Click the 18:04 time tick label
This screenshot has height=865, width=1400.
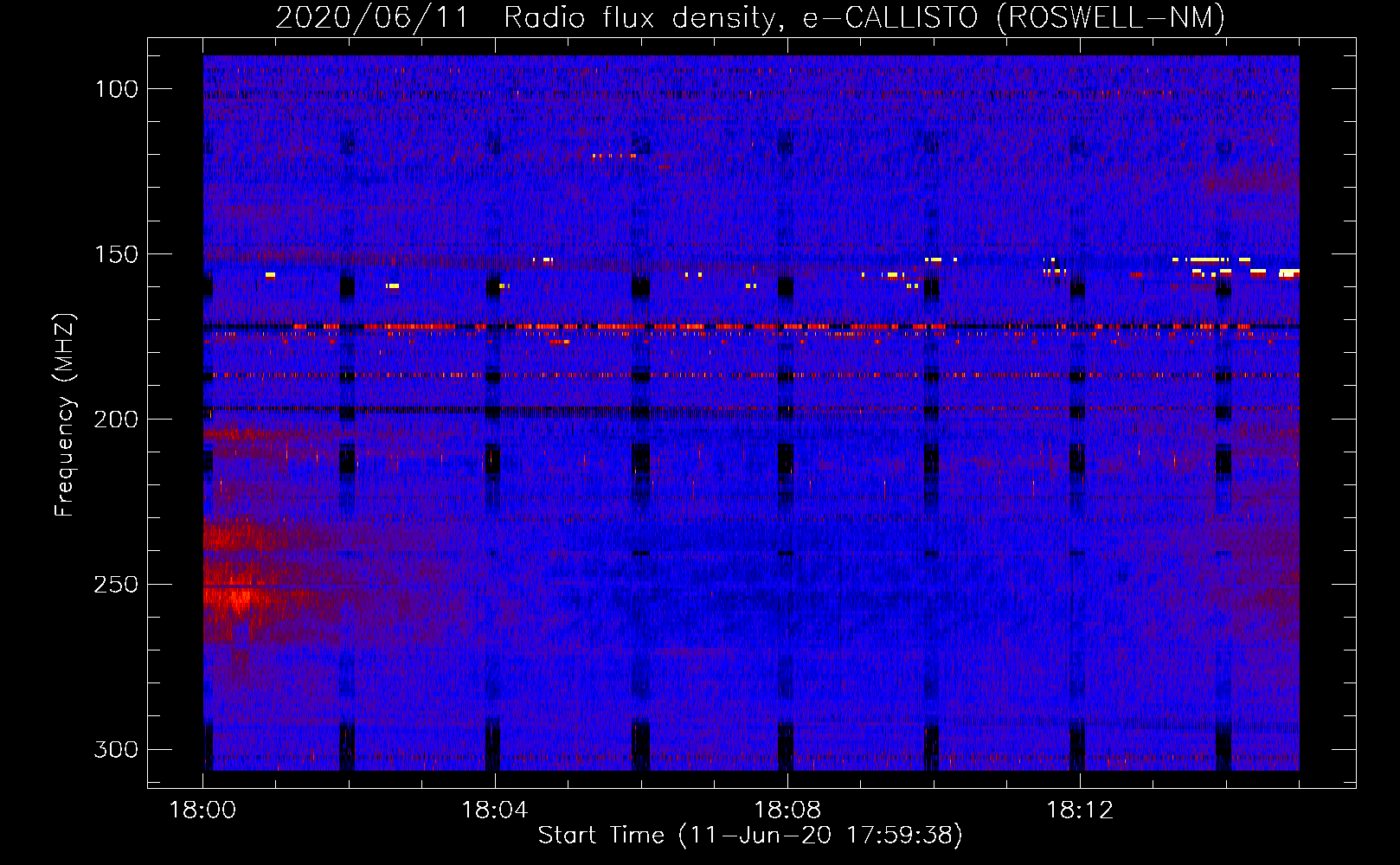[495, 811]
